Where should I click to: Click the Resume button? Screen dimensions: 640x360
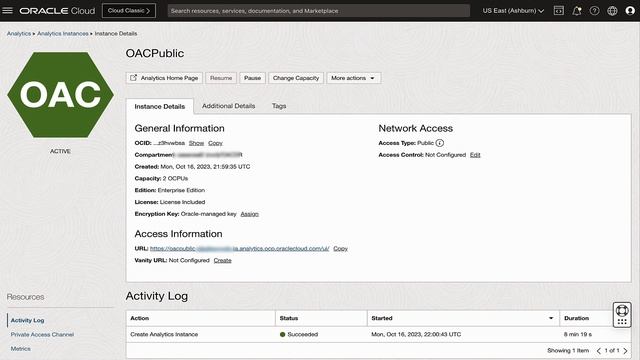(221, 78)
